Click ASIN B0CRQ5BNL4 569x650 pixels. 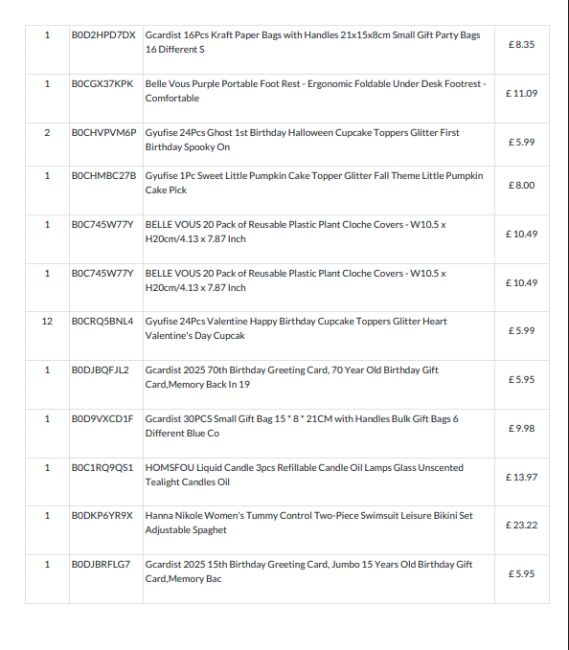[102, 321]
